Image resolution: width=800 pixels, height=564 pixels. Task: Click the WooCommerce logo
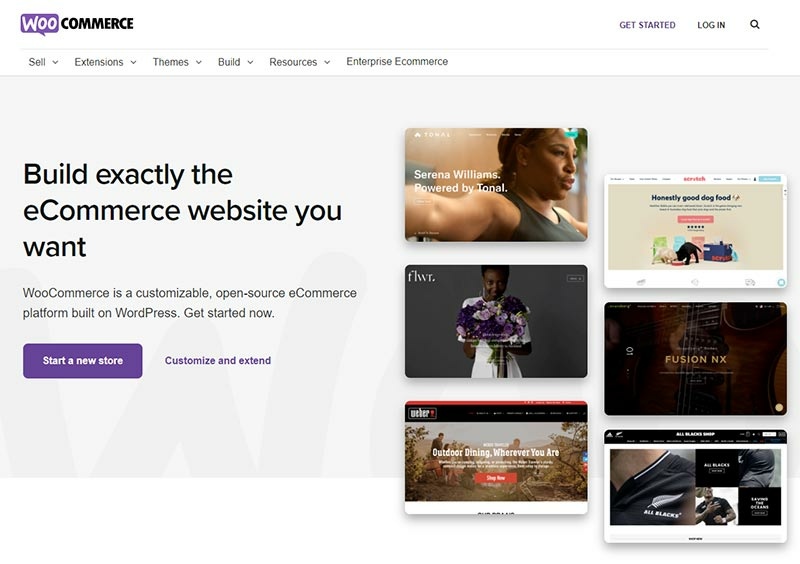[77, 24]
